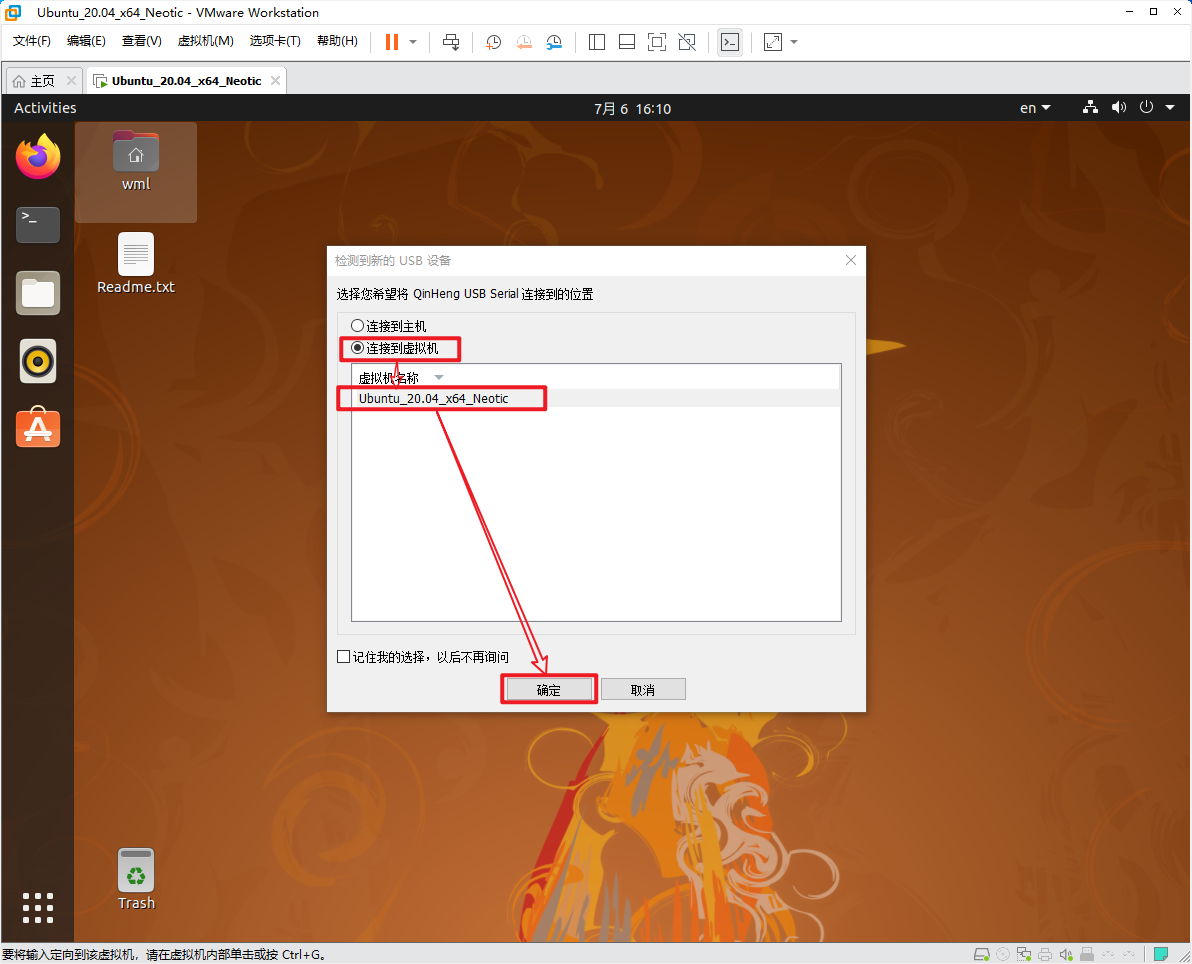Image resolution: width=1192 pixels, height=964 pixels.
Task: Select the Readme.txt file on the desktop
Action: click(136, 263)
